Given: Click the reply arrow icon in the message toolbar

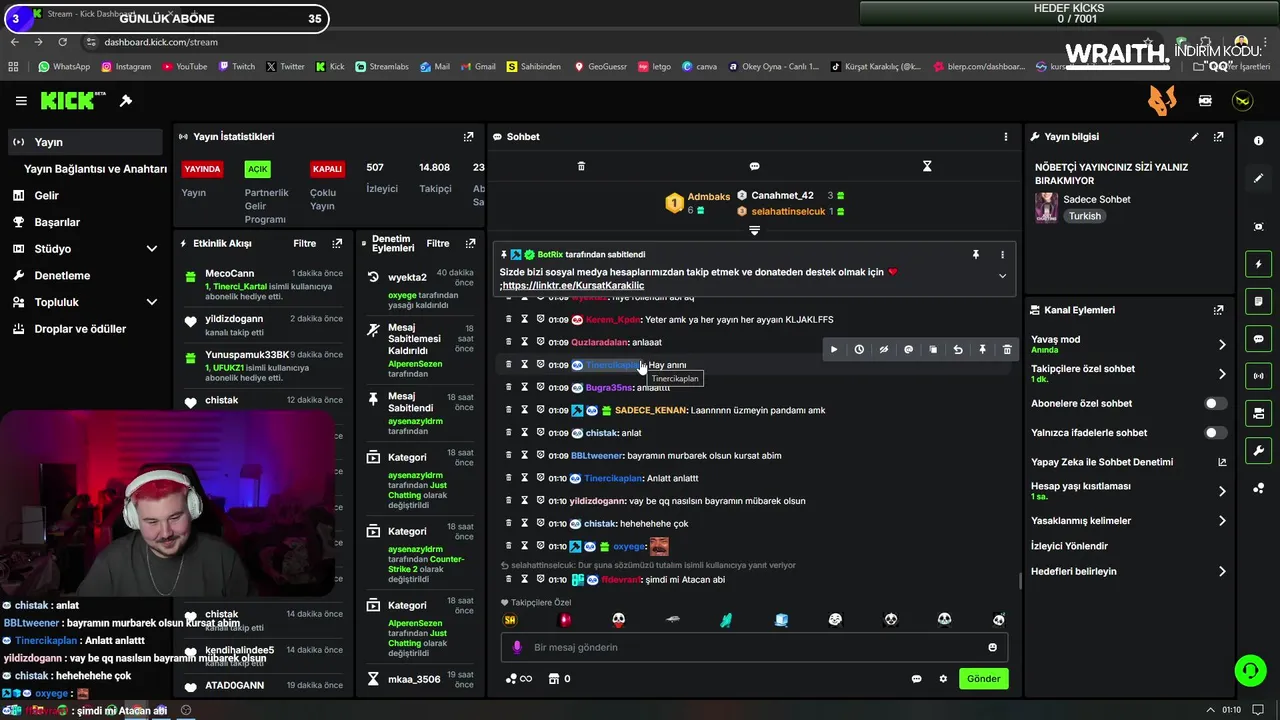Looking at the screenshot, I should [x=958, y=350].
